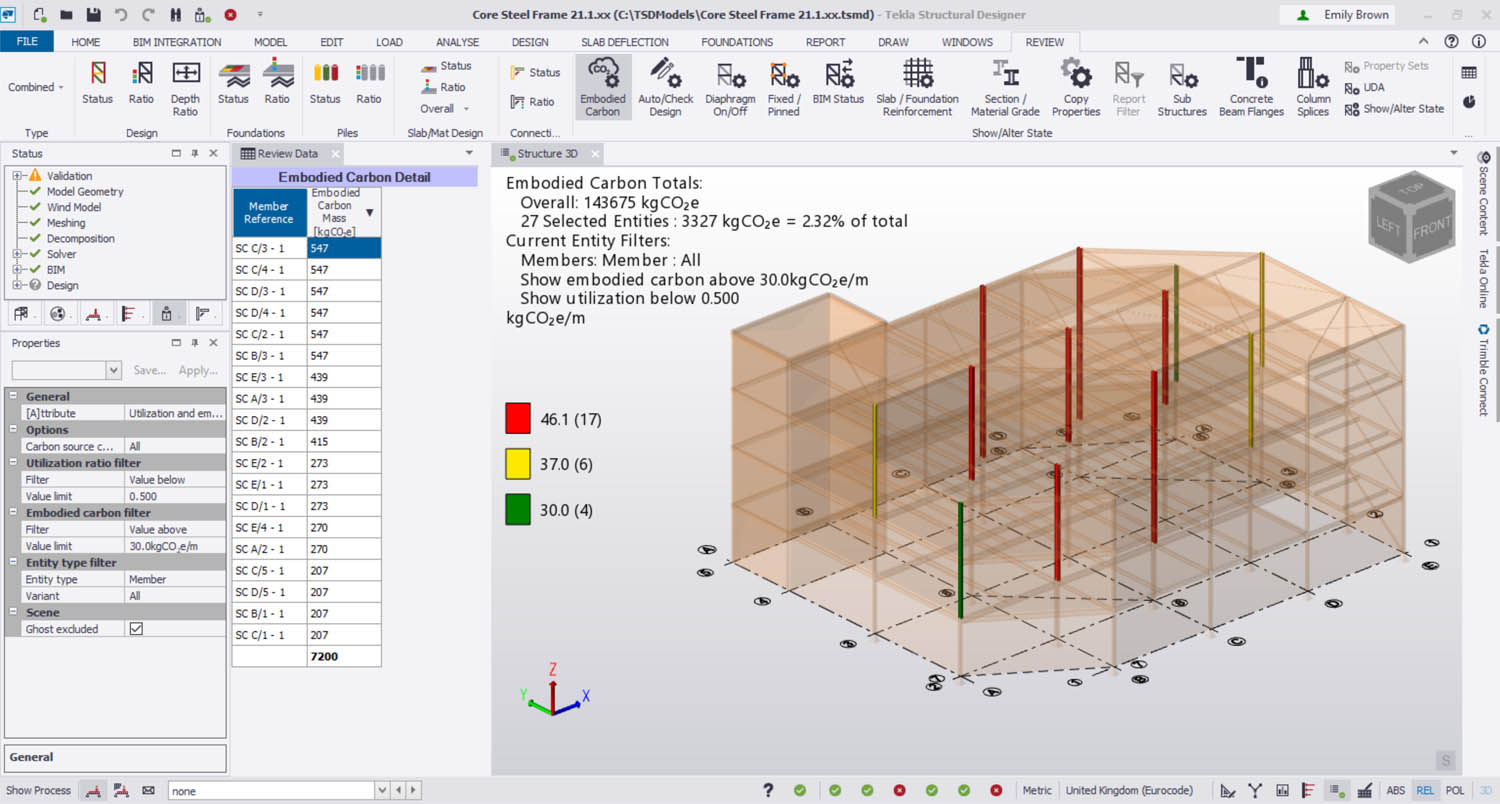
Task: Click the red 46.1 legend swatch
Action: click(518, 419)
